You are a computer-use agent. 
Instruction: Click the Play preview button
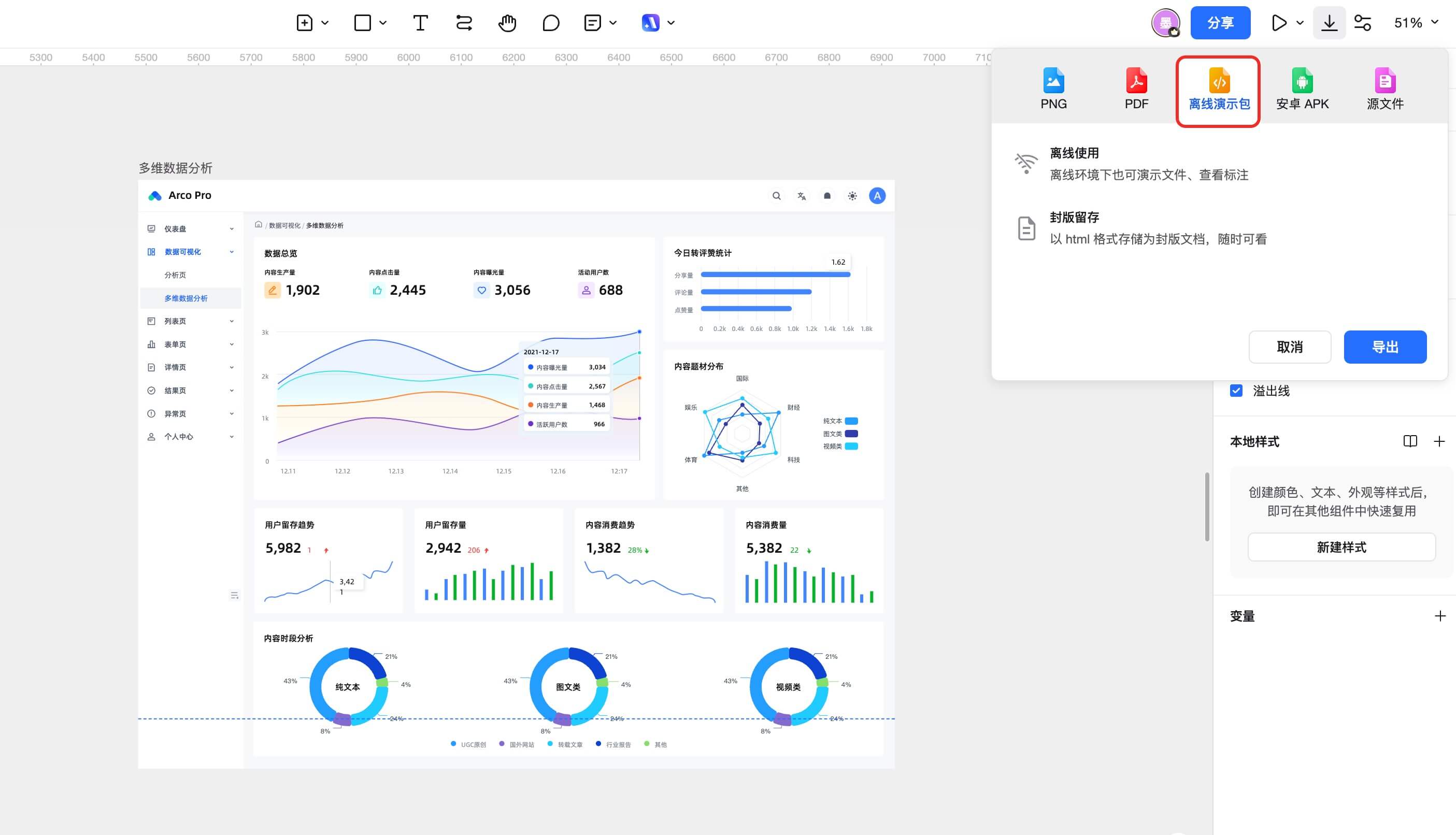point(1279,23)
